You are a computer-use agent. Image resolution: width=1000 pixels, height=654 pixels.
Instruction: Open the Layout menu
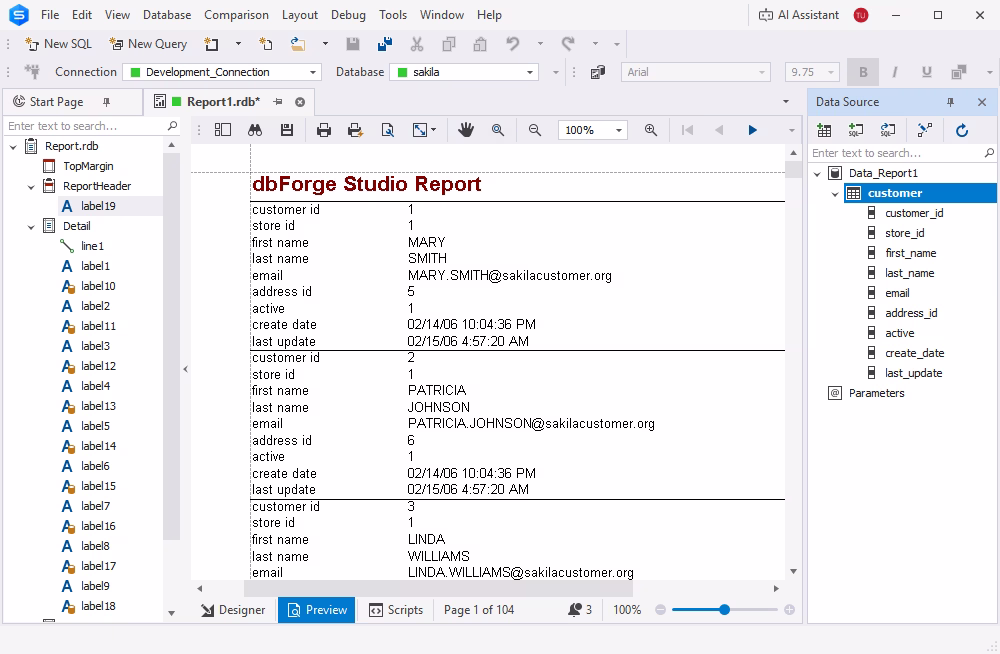[300, 15]
